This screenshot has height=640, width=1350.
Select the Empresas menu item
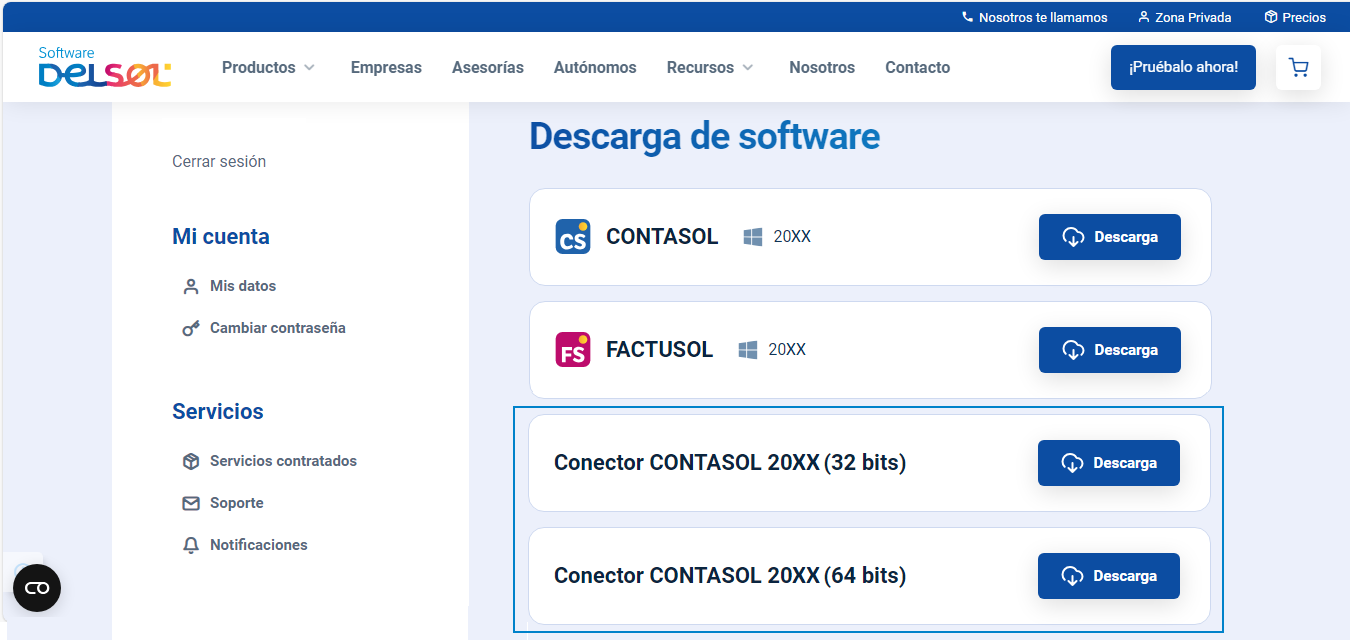coord(386,67)
